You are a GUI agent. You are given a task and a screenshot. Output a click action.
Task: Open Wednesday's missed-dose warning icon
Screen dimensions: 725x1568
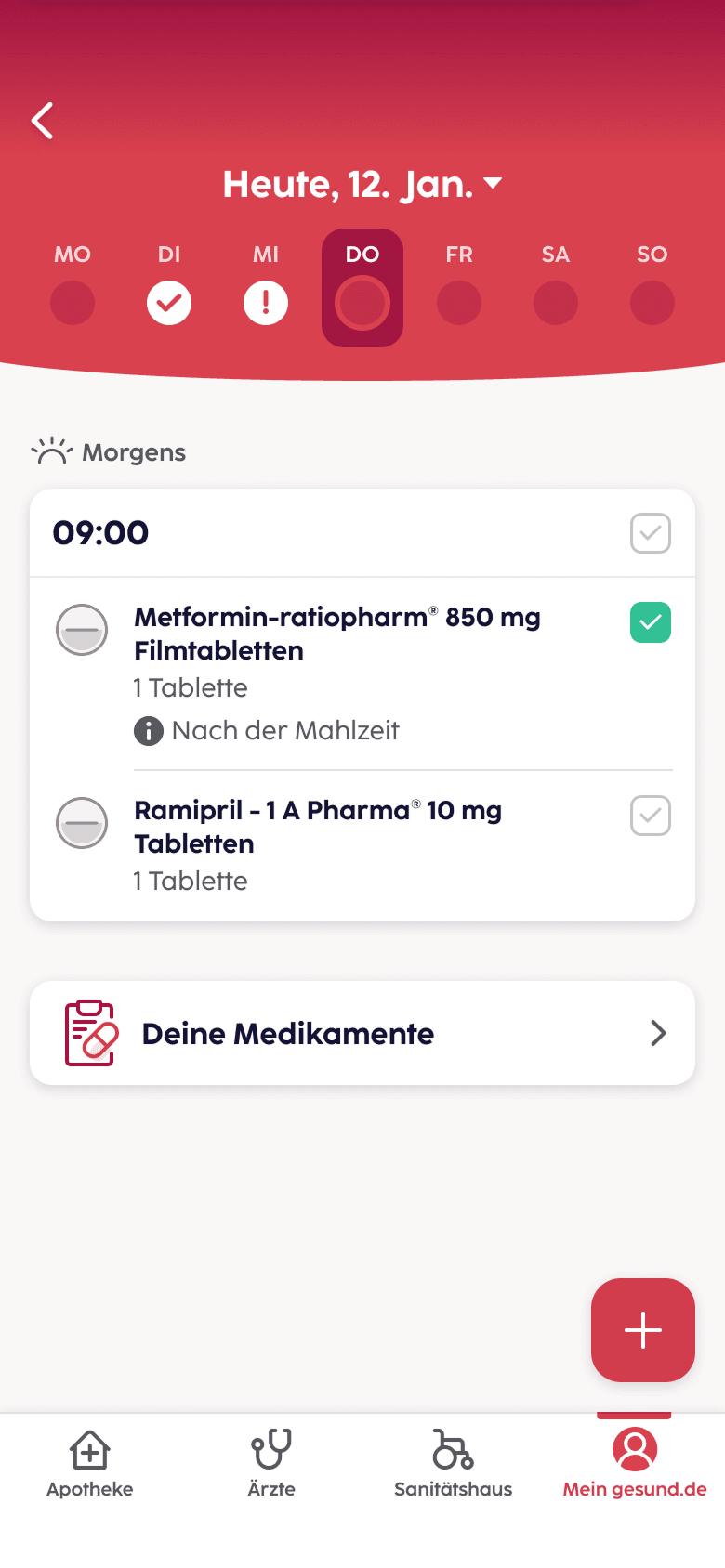pos(266,303)
